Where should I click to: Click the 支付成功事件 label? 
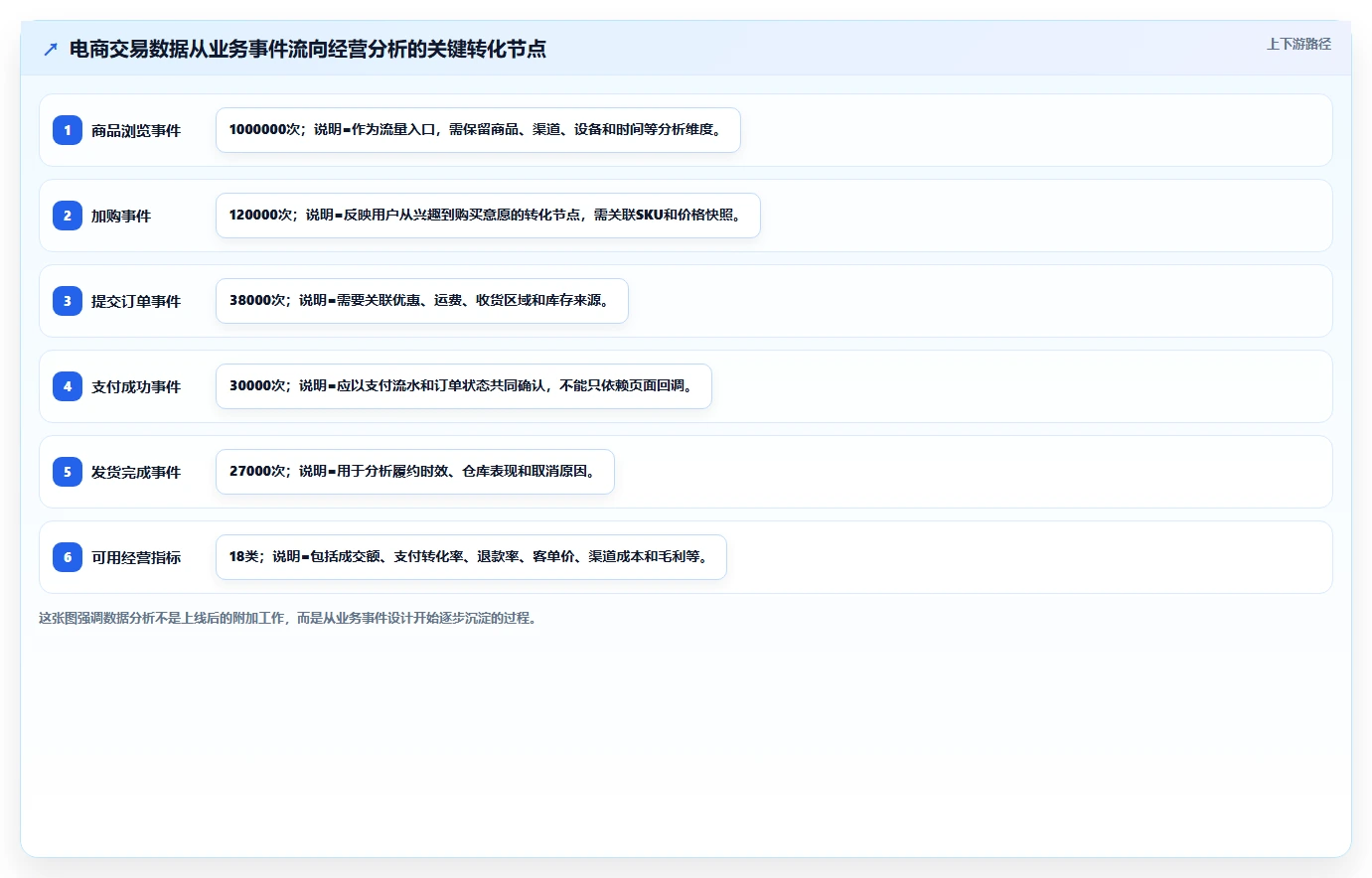click(136, 386)
